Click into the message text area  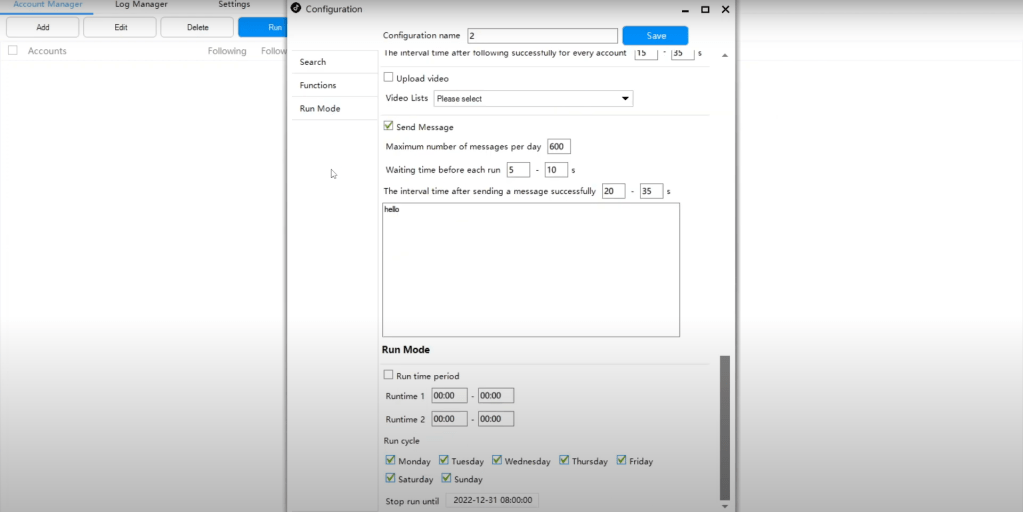tap(530, 270)
